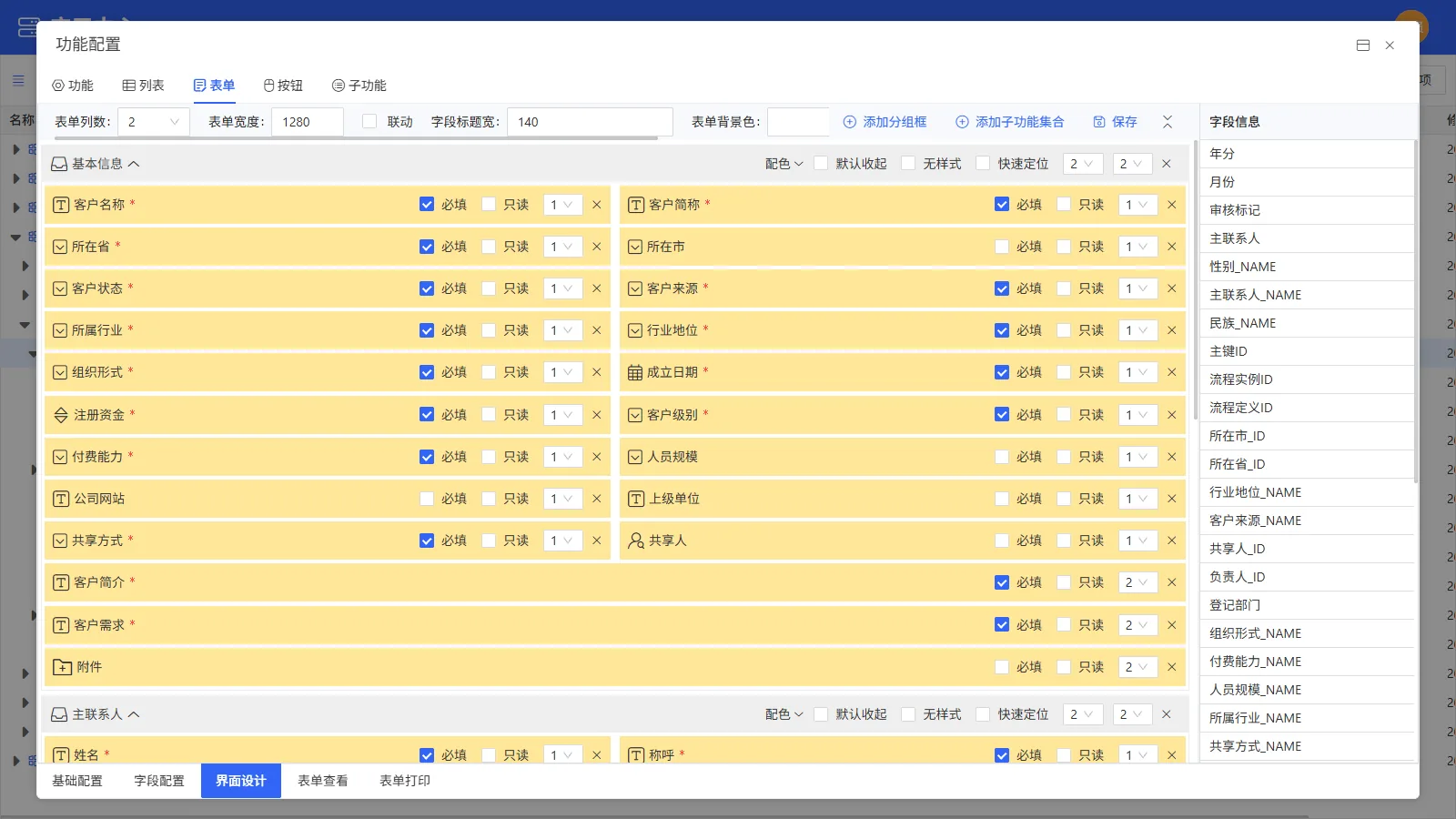
Task: Enable 快速定位 for 基本信息 group
Action: pos(983,164)
